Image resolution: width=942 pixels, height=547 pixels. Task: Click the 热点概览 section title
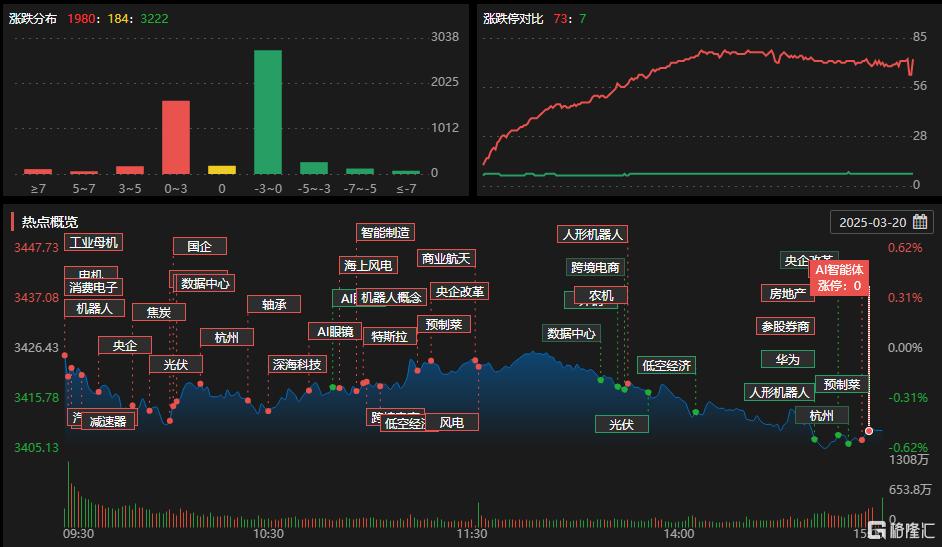[50, 222]
